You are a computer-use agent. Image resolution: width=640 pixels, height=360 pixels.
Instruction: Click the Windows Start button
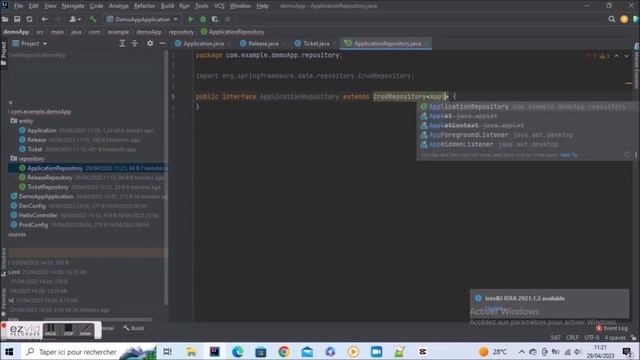pos(9,351)
